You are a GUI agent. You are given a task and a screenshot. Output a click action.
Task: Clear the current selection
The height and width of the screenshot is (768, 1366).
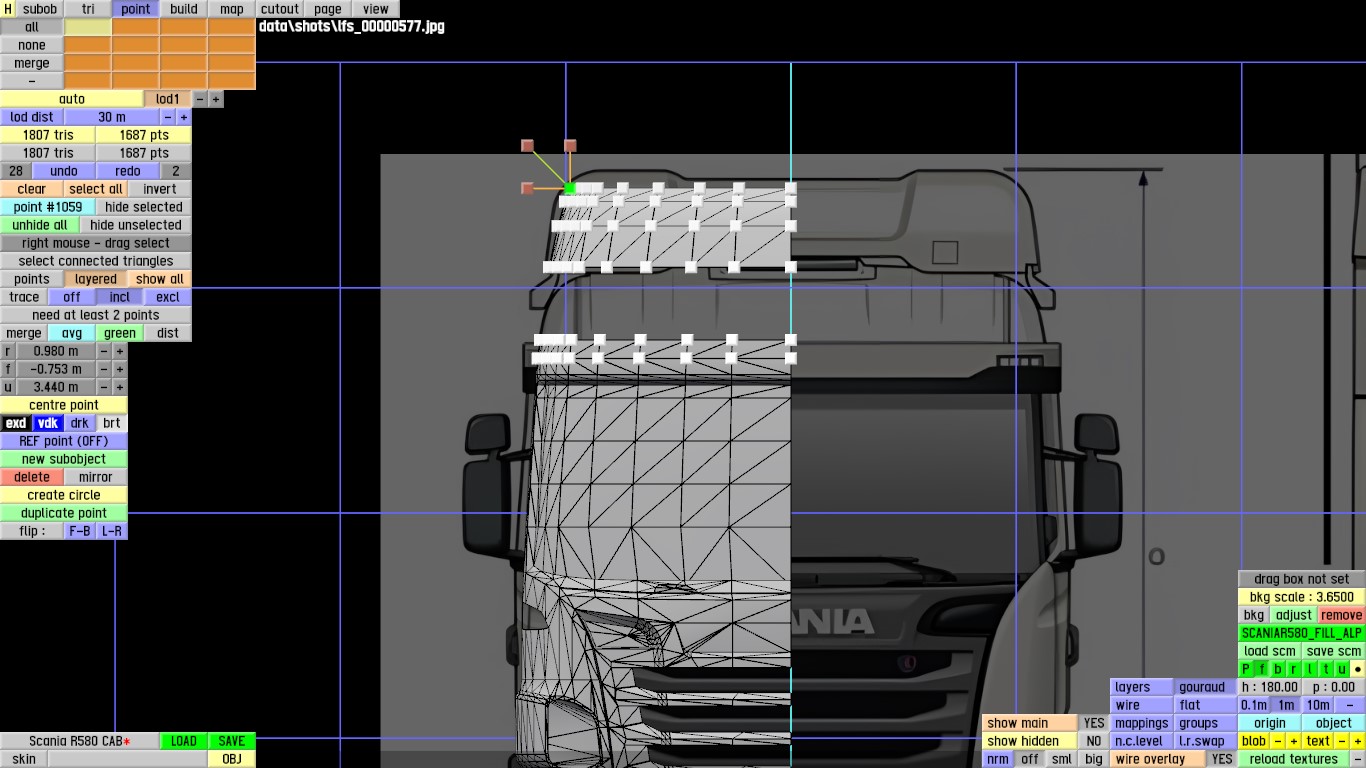point(32,189)
